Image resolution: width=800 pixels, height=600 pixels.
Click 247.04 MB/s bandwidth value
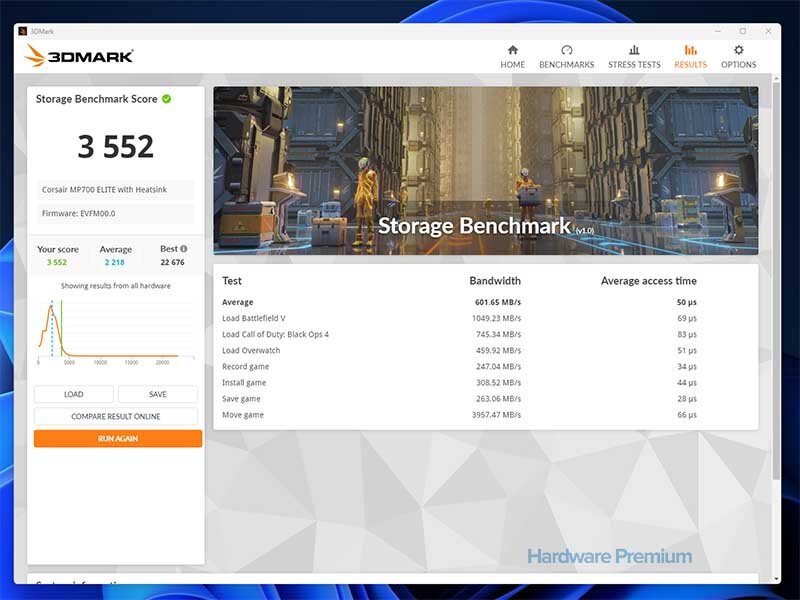498,366
